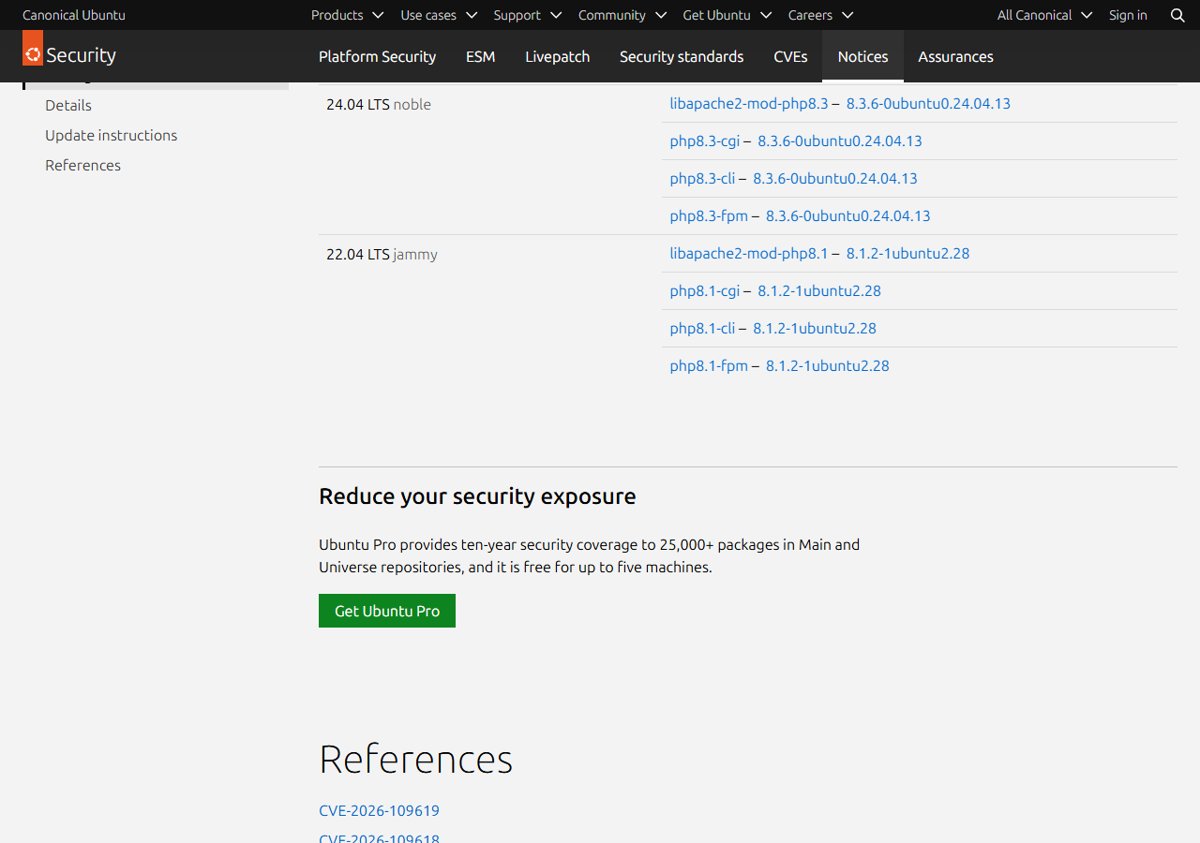This screenshot has width=1200, height=843.
Task: Open the CVEs tab
Action: 790,56
